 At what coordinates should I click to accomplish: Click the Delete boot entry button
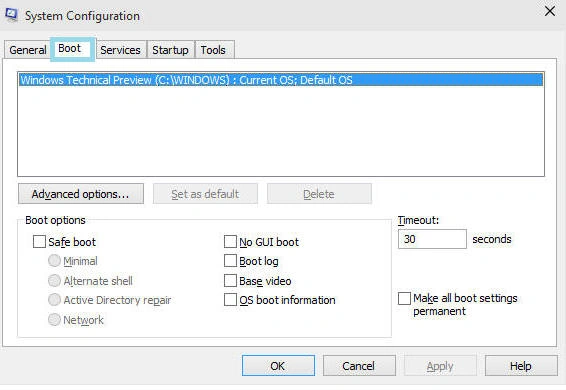coord(319,194)
